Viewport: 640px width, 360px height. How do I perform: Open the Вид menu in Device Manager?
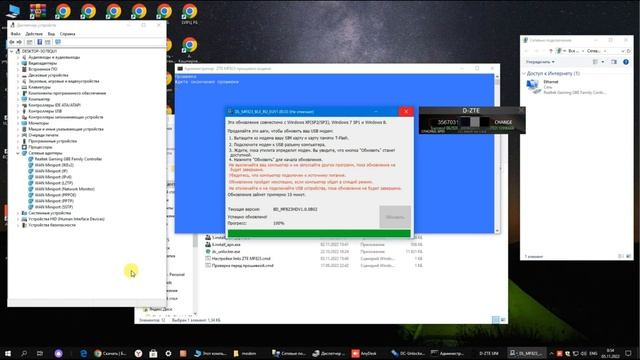[51, 34]
